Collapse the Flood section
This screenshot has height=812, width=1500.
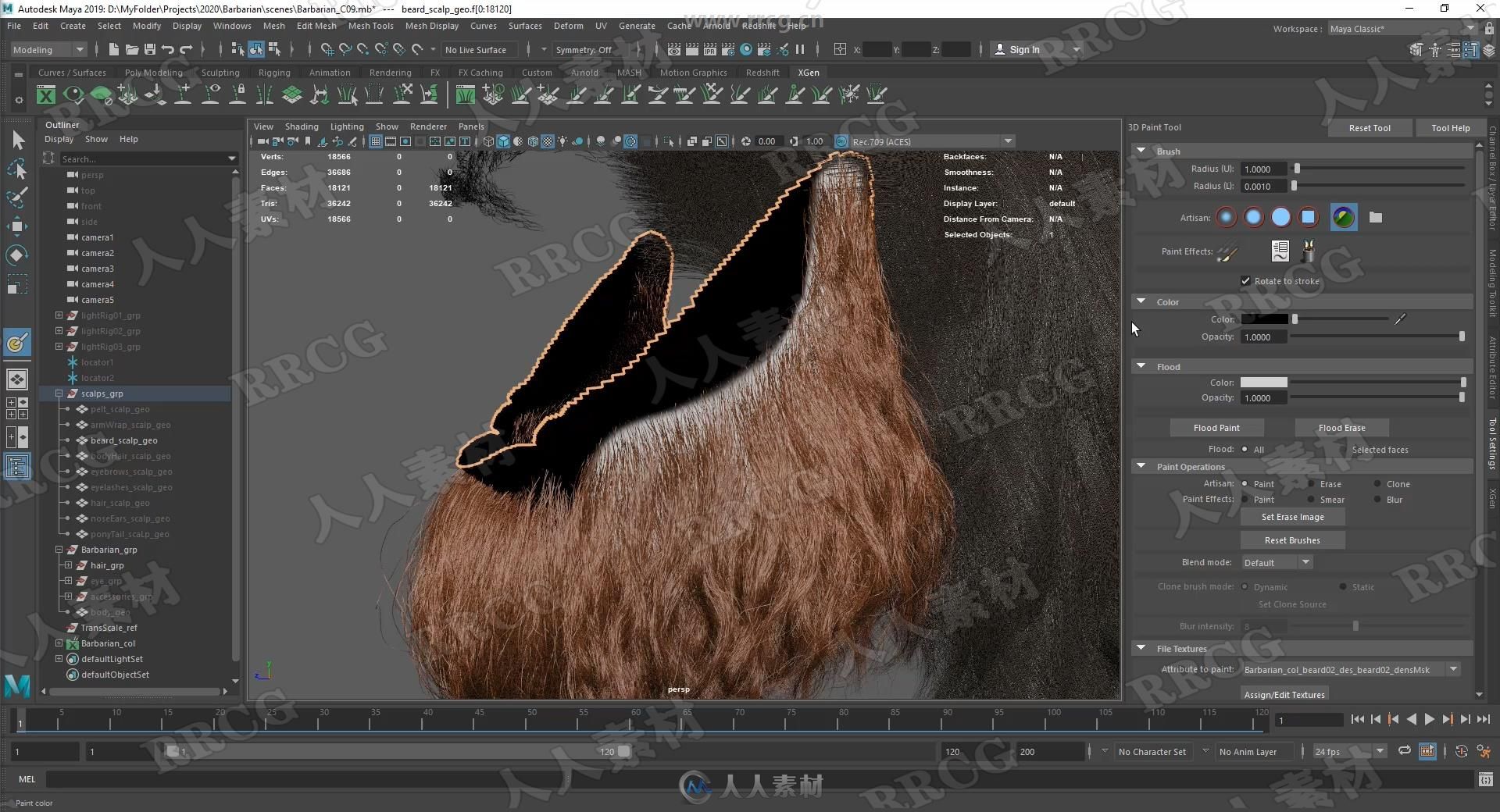(x=1141, y=366)
